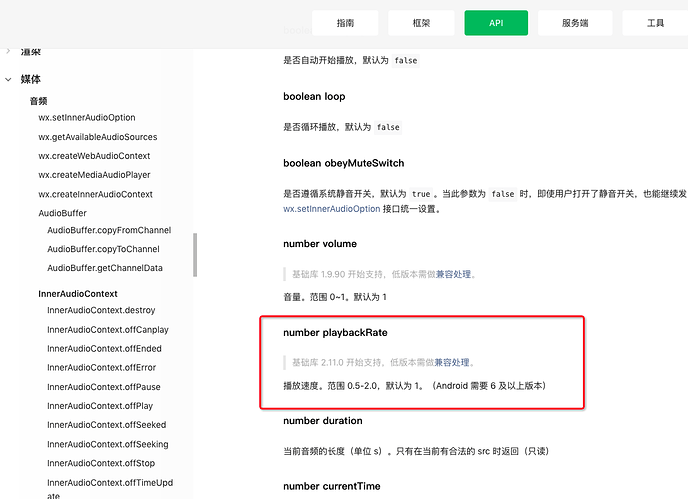688x499 pixels.
Task: Open AudioBuffer.getChannelData entry
Action: click(105, 268)
